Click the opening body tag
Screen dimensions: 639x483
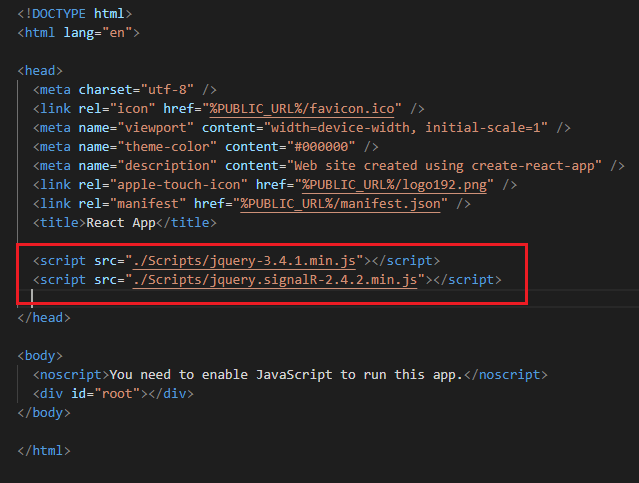[41, 355]
